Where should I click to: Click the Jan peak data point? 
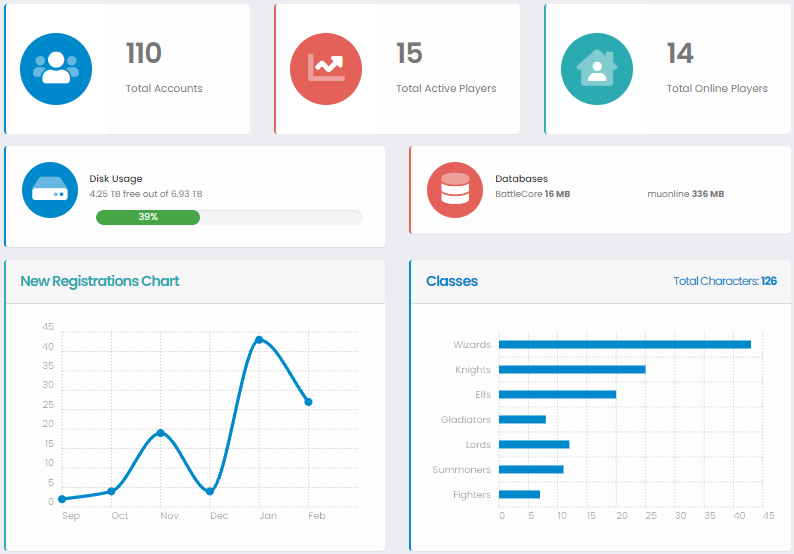tap(259, 339)
